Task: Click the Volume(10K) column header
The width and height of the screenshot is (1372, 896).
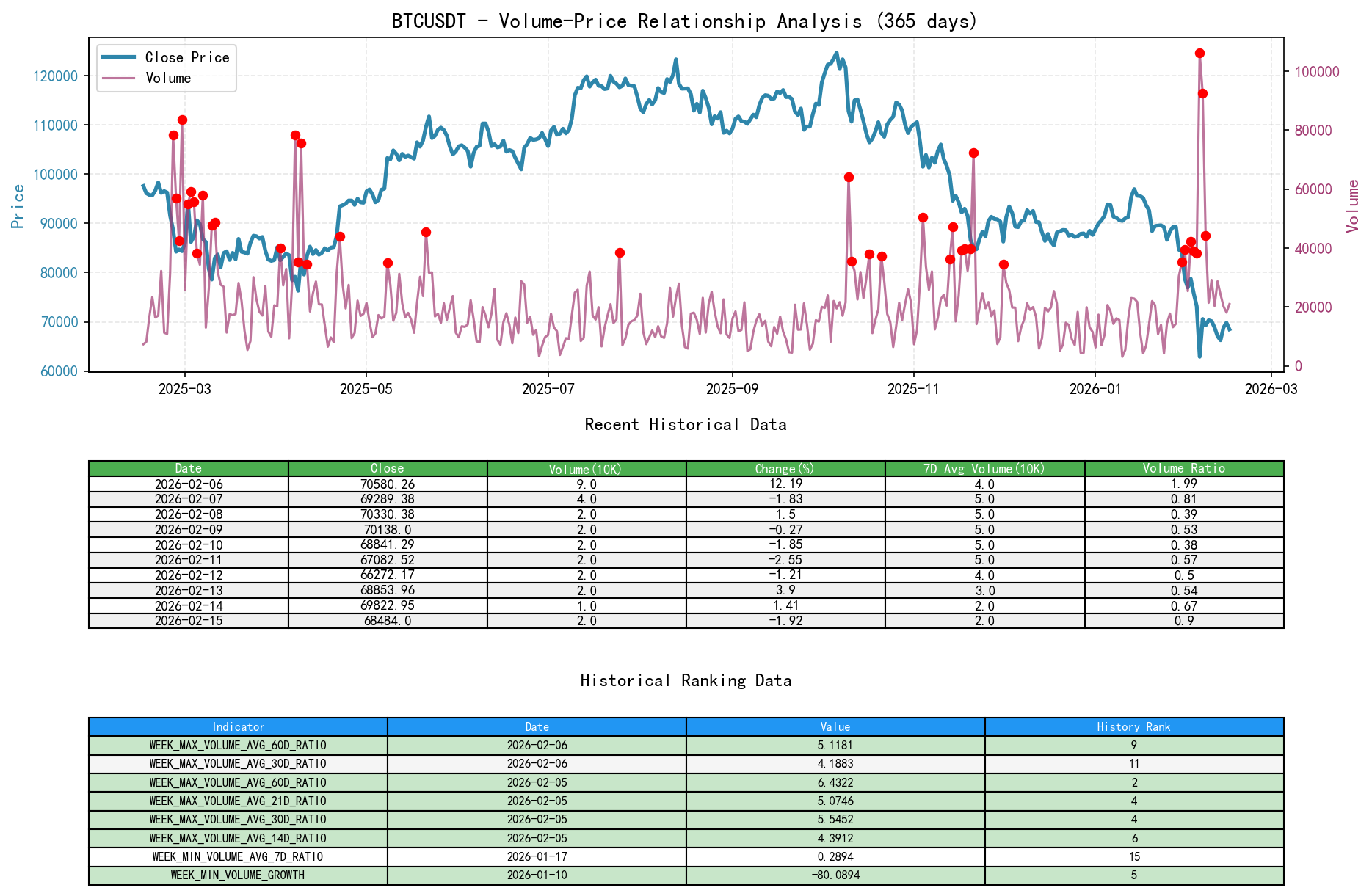Action: (x=585, y=467)
